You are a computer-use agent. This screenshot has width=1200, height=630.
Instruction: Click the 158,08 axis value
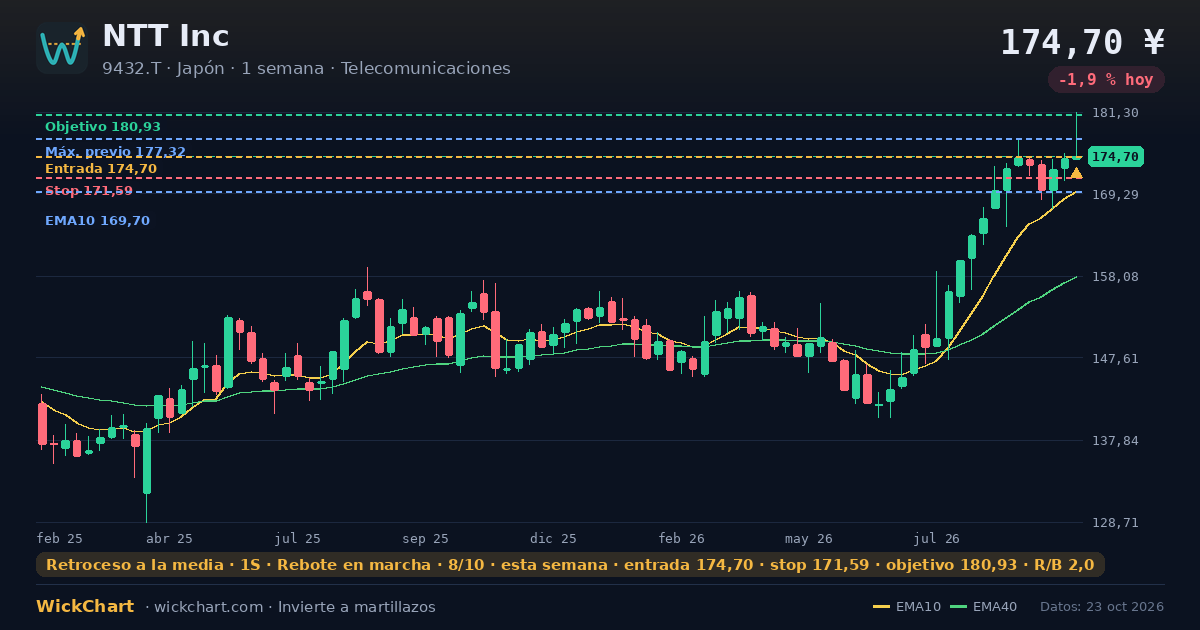point(1115,277)
